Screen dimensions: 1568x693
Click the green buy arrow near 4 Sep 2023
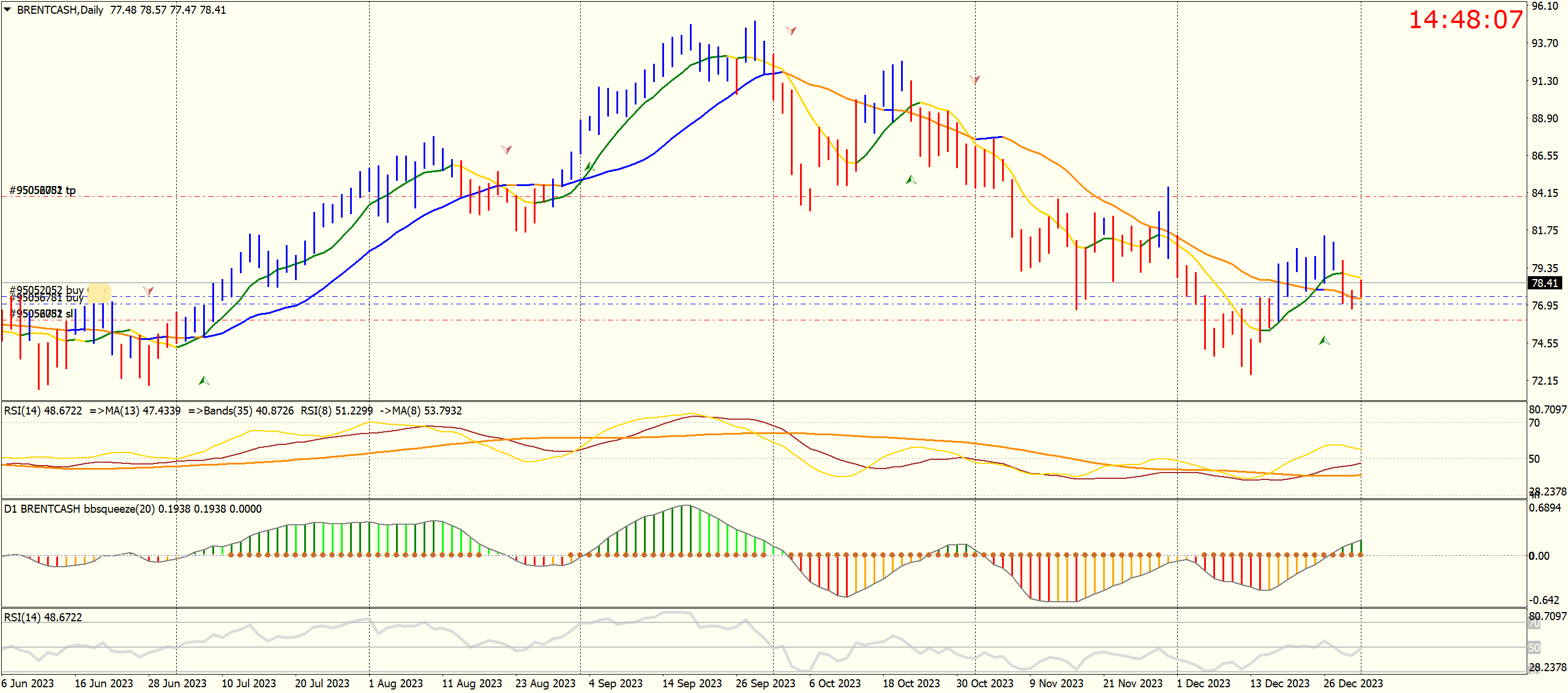pos(589,167)
